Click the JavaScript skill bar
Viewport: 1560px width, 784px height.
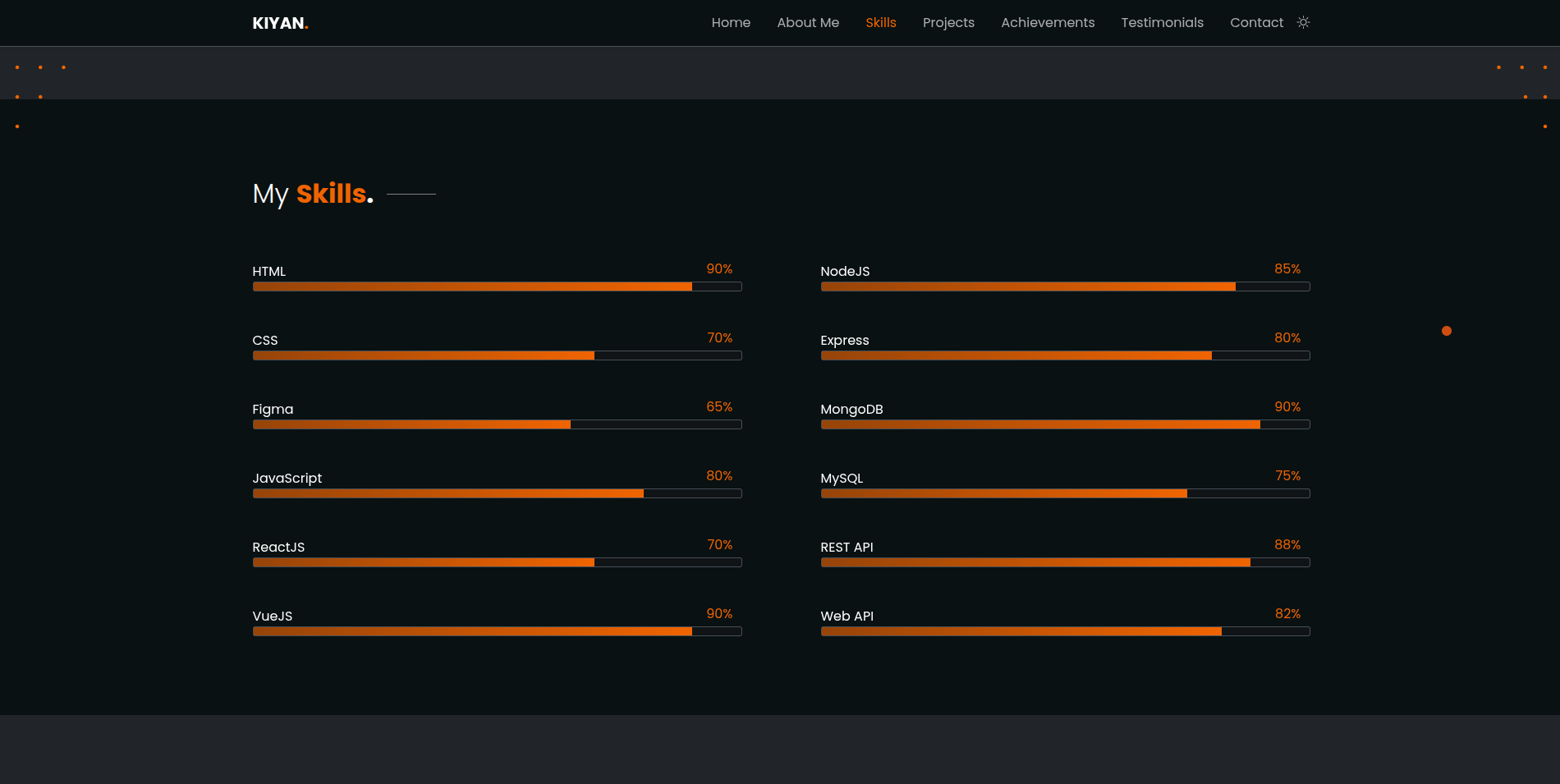point(497,493)
